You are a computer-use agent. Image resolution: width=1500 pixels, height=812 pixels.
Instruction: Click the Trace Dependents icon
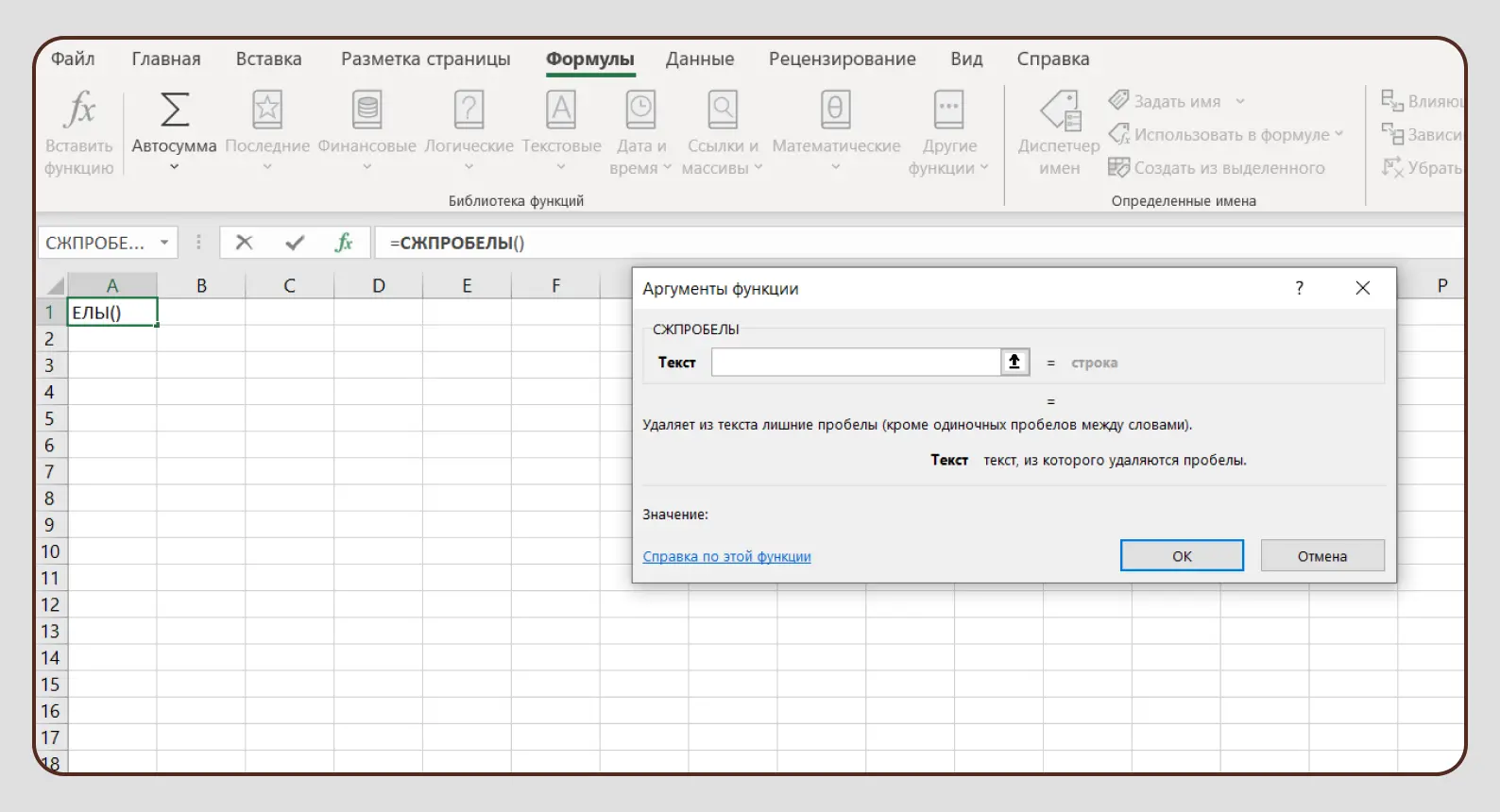click(1392, 134)
